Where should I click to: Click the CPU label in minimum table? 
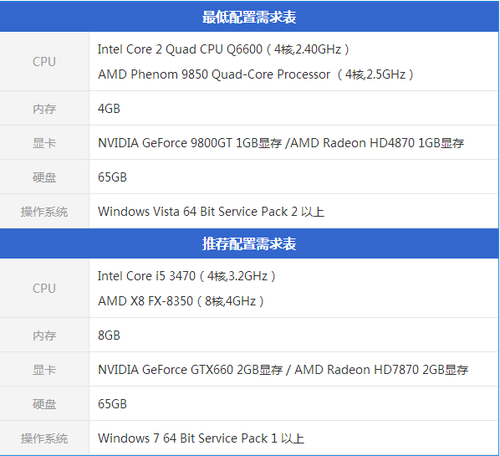44,62
